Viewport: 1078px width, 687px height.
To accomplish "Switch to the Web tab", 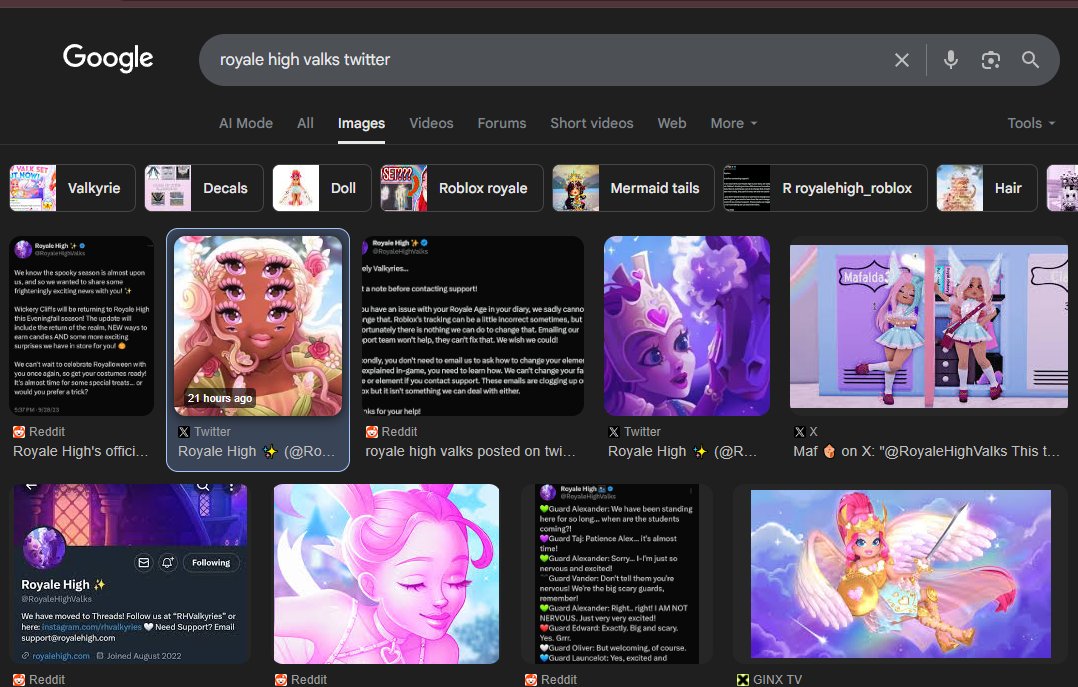I will point(672,123).
